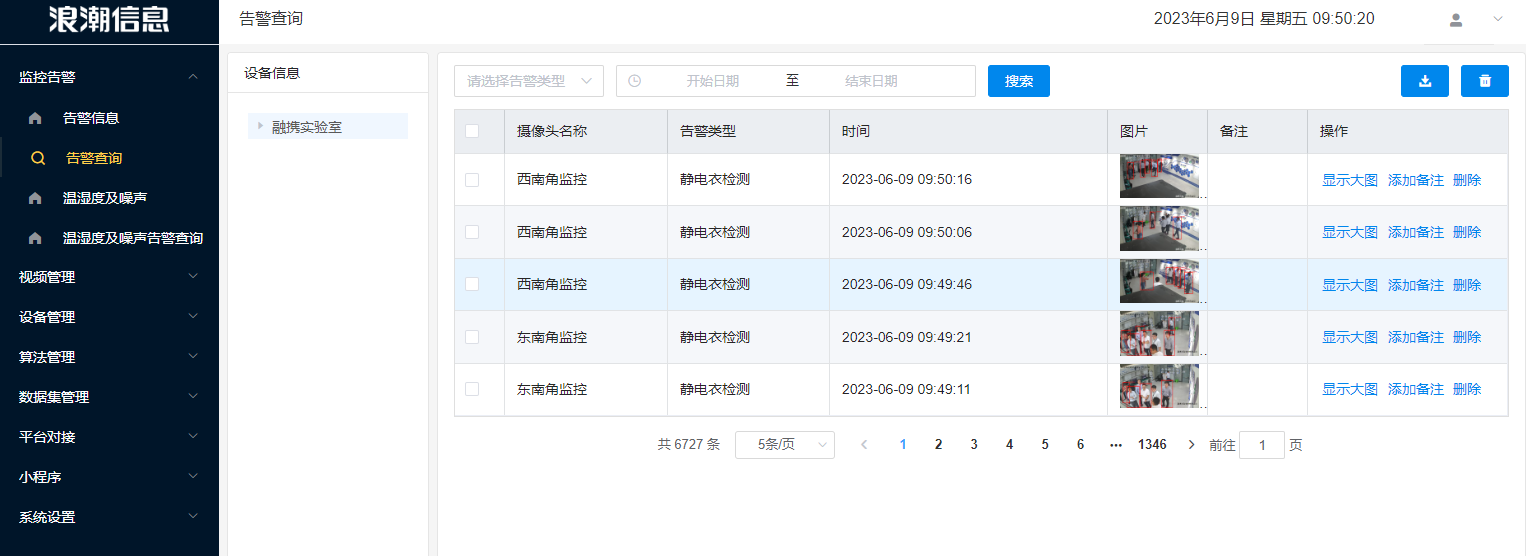Click the download icon button
1526x556 pixels.
pyautogui.click(x=1424, y=81)
